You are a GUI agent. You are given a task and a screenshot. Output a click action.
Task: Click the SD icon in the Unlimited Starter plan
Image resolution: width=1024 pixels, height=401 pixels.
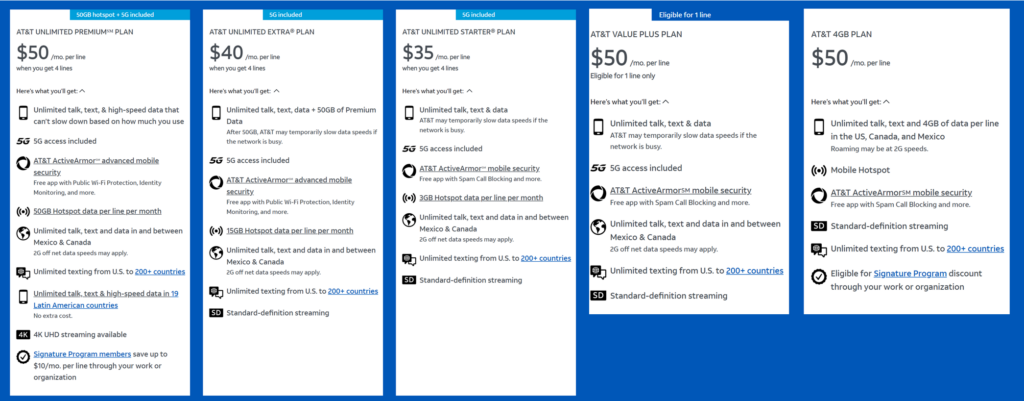(x=409, y=280)
